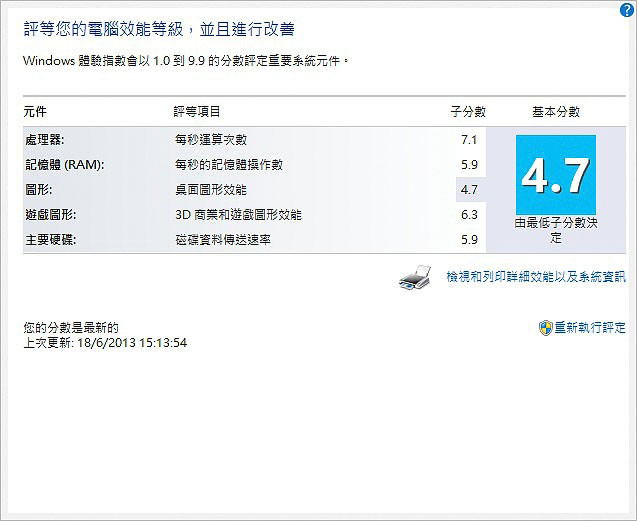Click the printer icon
Image resolution: width=637 pixels, height=521 pixels.
(x=415, y=277)
